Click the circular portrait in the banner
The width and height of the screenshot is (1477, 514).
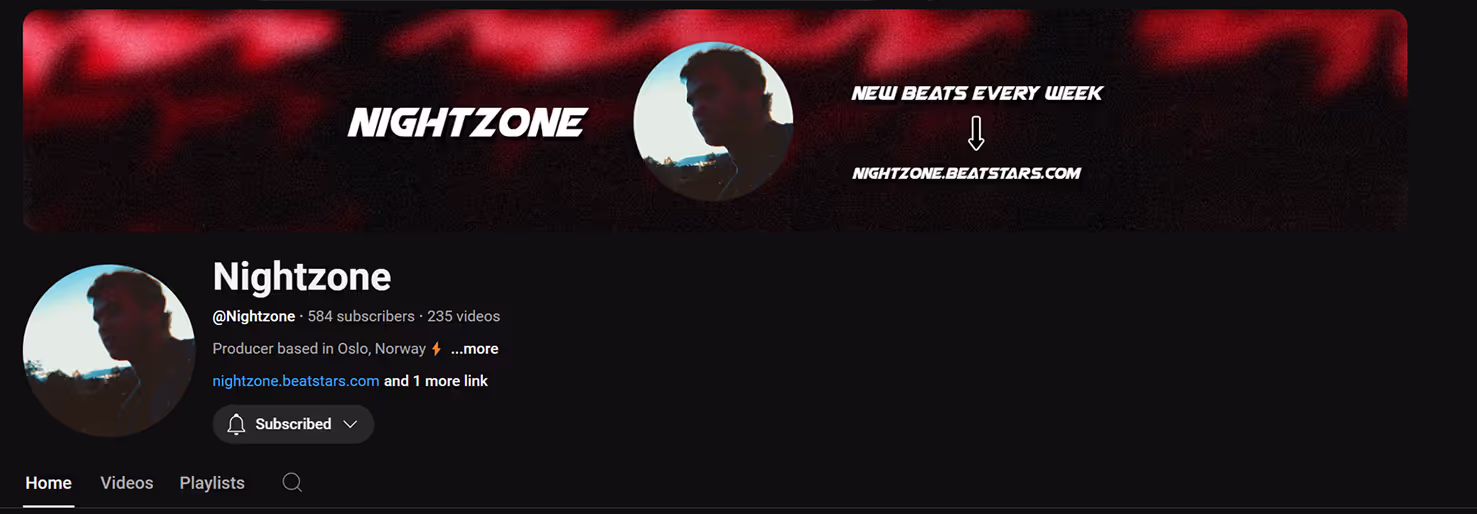713,121
